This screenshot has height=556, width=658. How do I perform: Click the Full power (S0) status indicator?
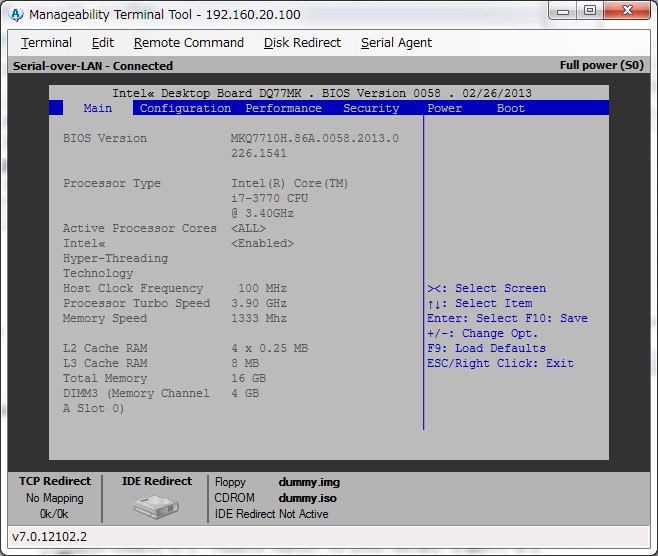(x=601, y=66)
